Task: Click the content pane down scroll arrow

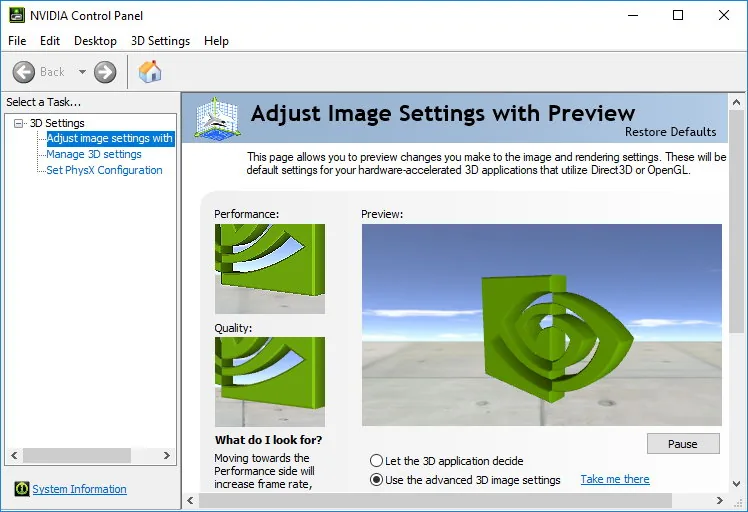Action: click(736, 484)
